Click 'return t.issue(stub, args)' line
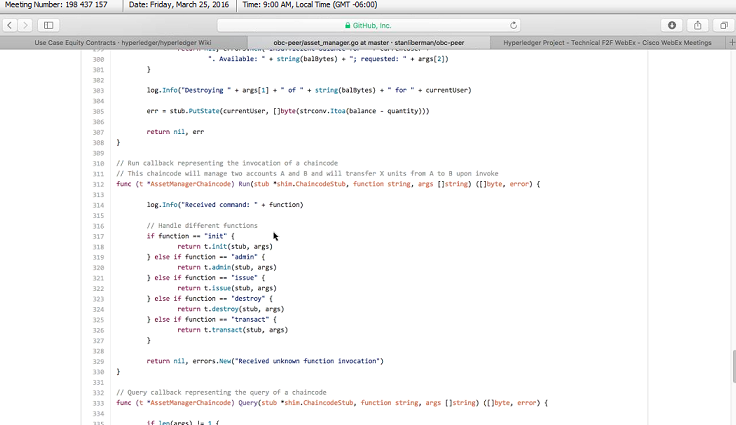The width and height of the screenshot is (736, 425). point(227,288)
